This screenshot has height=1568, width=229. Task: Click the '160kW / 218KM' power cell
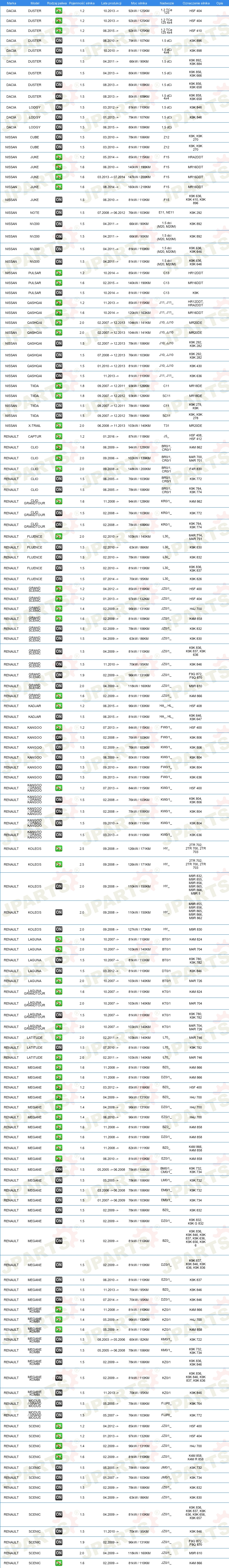click(x=139, y=187)
